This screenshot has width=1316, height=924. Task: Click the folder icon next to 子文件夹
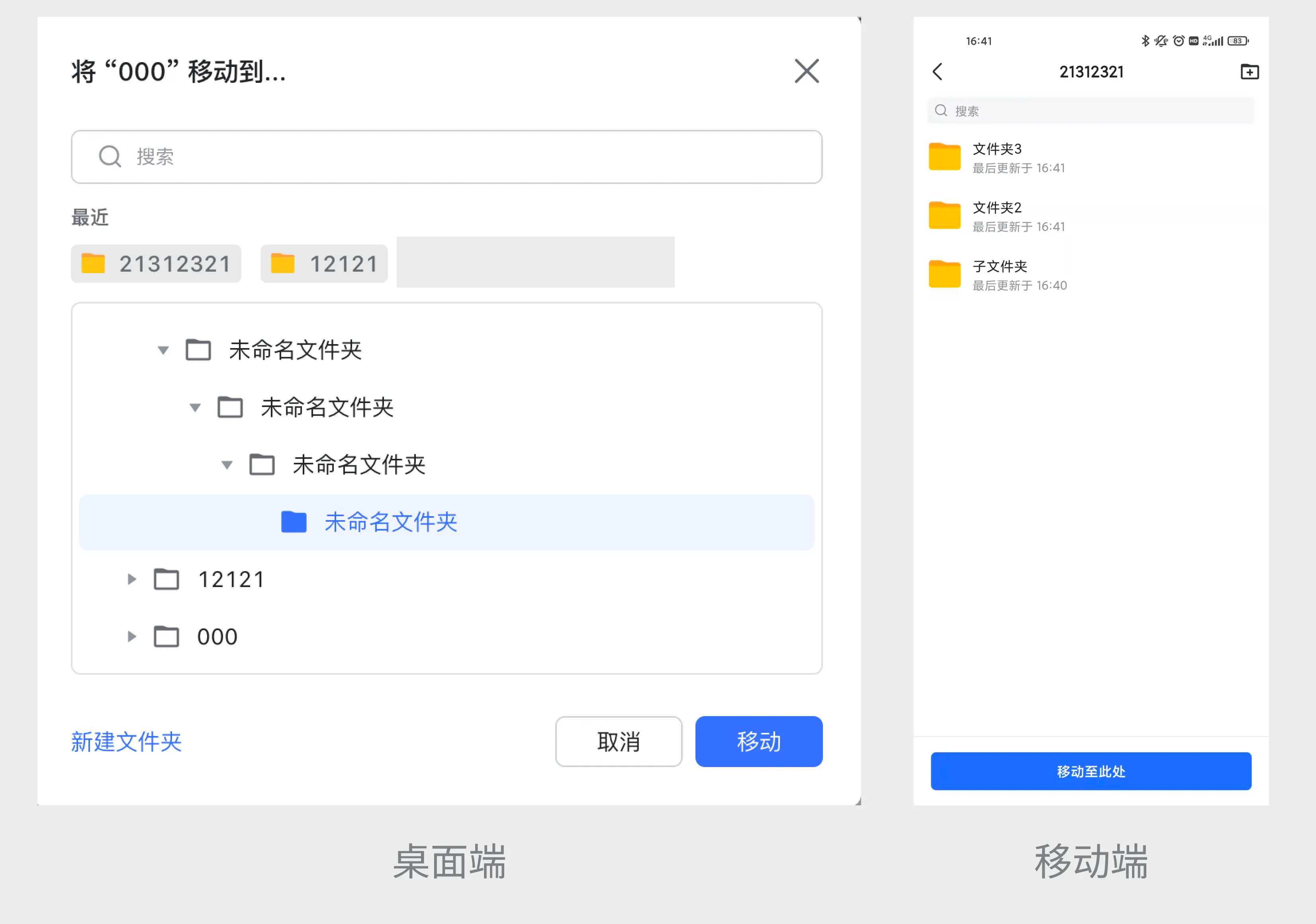[944, 274]
